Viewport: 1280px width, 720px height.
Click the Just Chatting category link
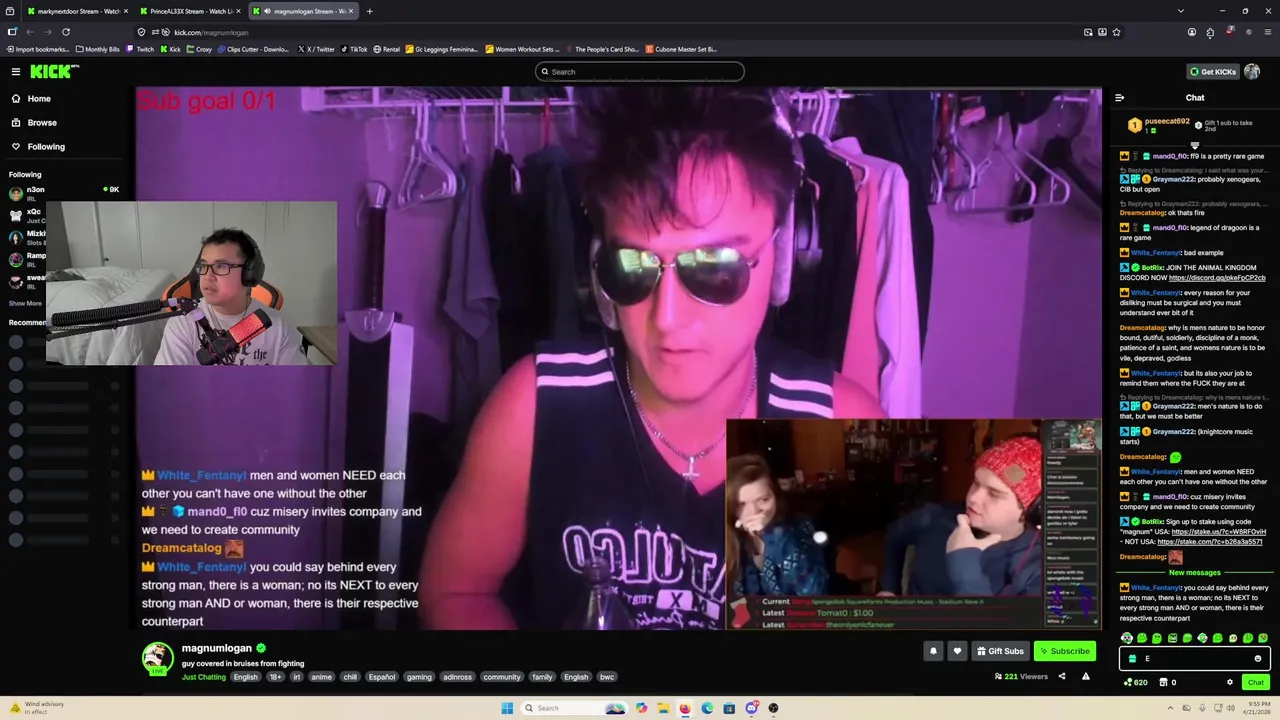click(204, 677)
